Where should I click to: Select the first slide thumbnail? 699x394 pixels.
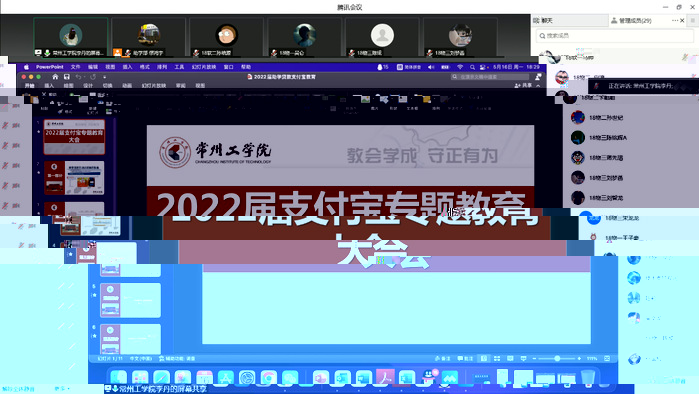tap(74, 136)
